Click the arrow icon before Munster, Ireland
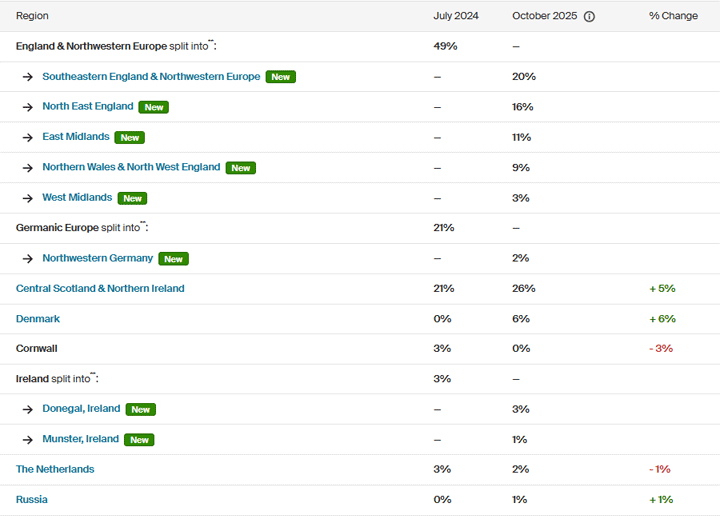Image resolution: width=720 pixels, height=519 pixels. tap(28, 439)
